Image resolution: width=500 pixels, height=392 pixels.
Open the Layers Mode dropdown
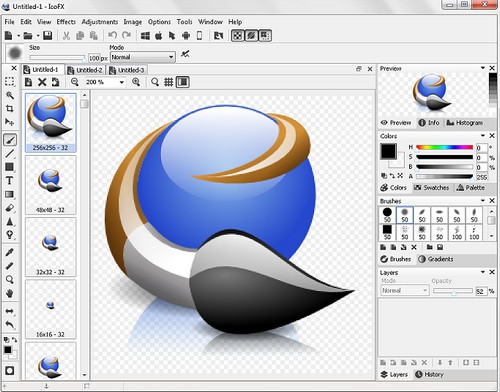pos(404,291)
